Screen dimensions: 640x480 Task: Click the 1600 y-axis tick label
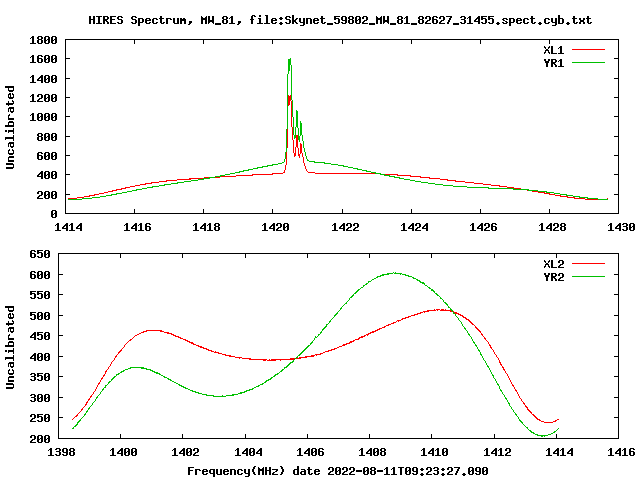43,60
